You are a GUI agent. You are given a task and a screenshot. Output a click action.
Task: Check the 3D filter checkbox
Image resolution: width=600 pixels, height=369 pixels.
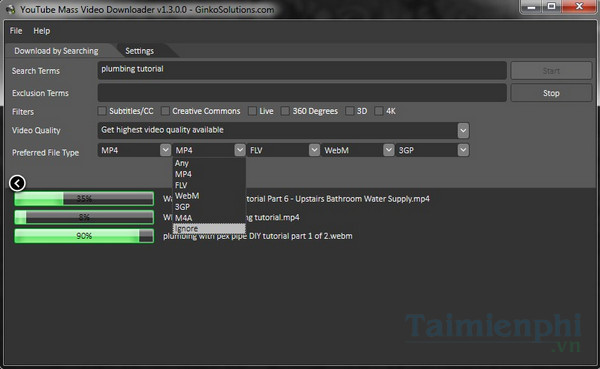[x=349, y=111]
